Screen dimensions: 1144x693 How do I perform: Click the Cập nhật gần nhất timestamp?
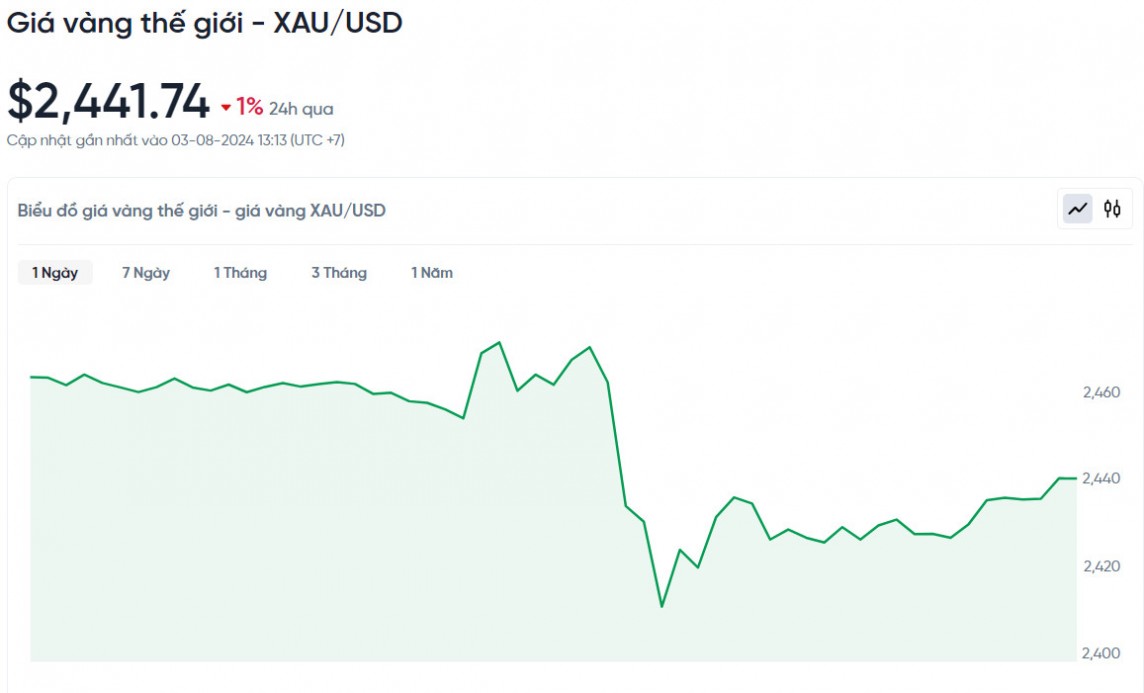[x=176, y=140]
